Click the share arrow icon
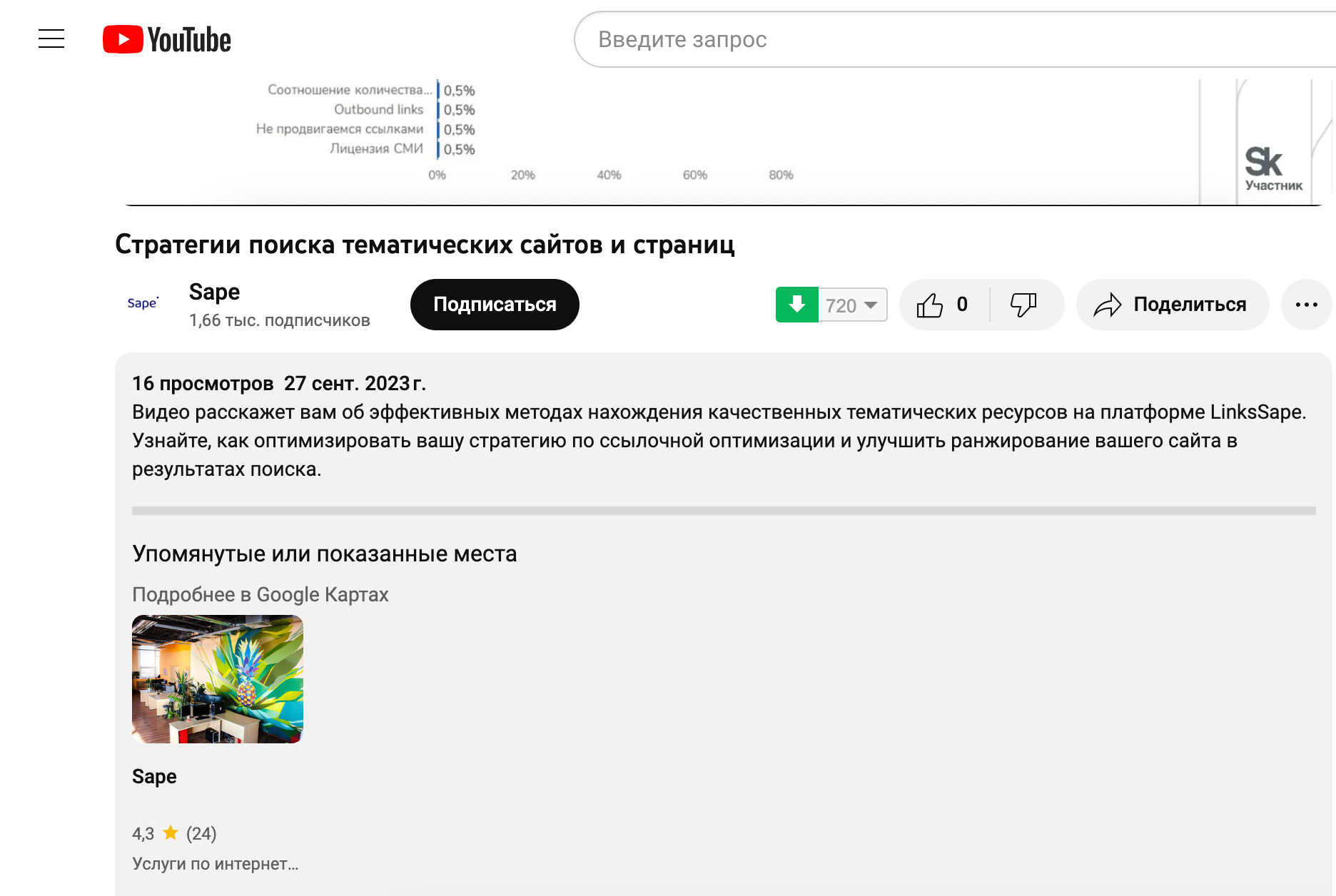This screenshot has width=1336, height=896. (1108, 305)
